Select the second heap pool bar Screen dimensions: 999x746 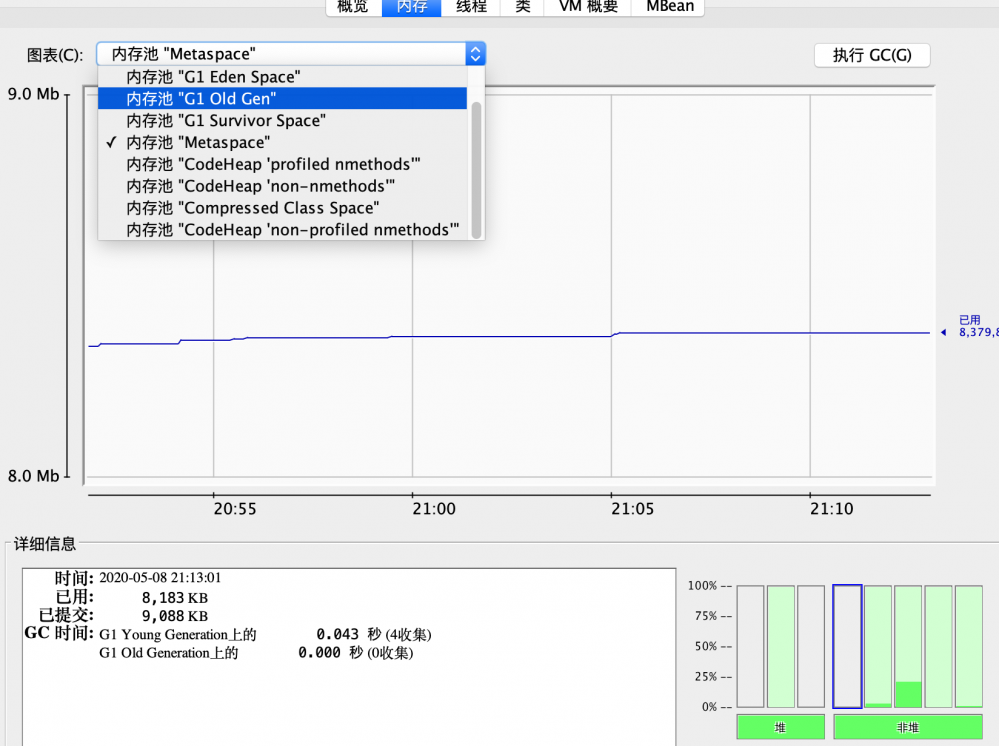[780, 646]
